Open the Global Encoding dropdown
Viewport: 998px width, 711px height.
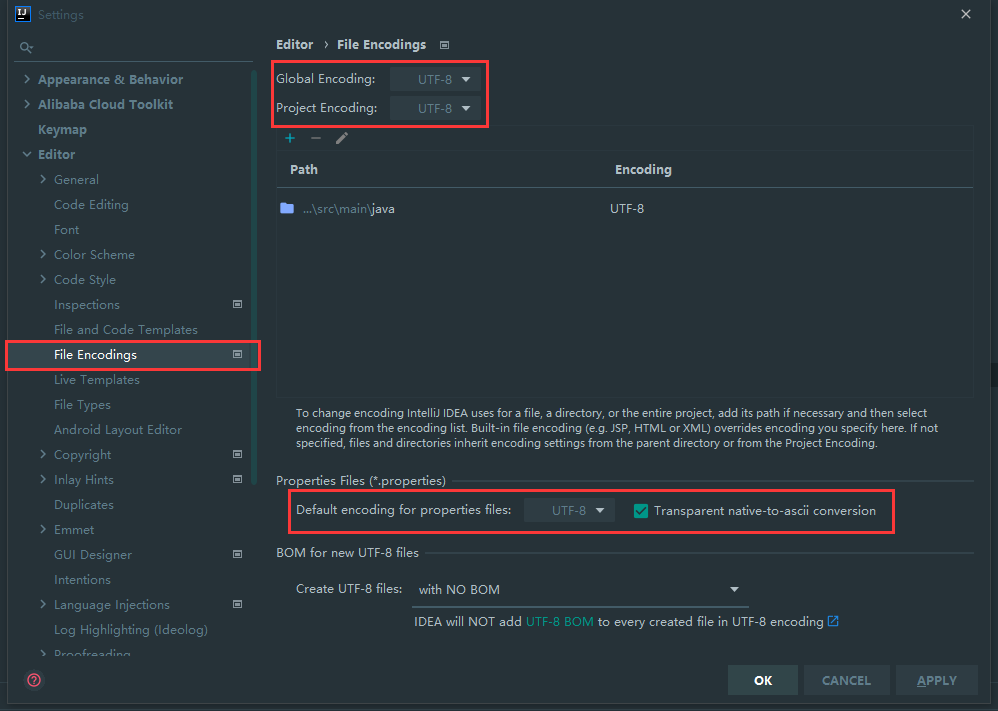click(436, 79)
